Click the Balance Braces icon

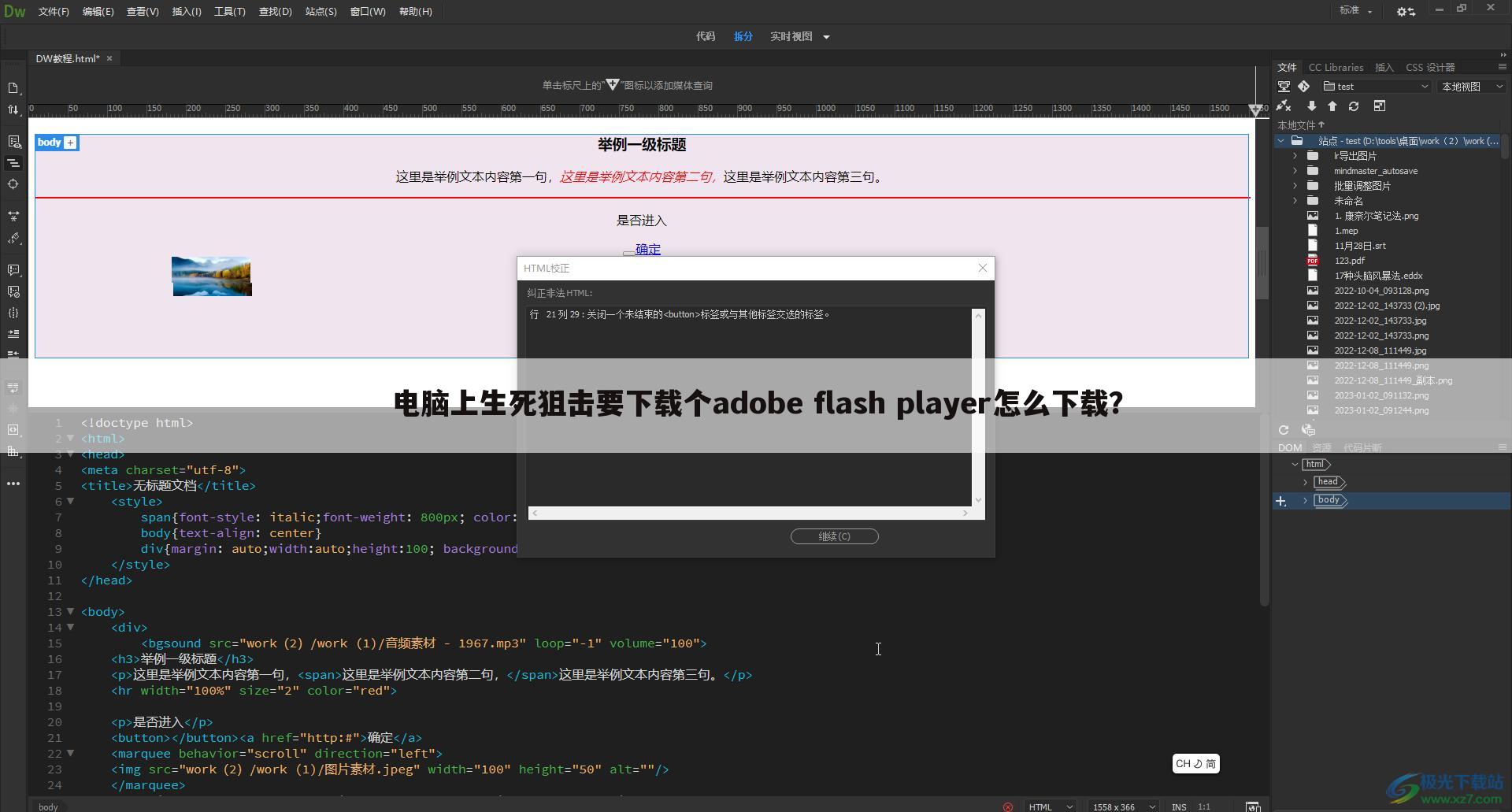point(13,313)
